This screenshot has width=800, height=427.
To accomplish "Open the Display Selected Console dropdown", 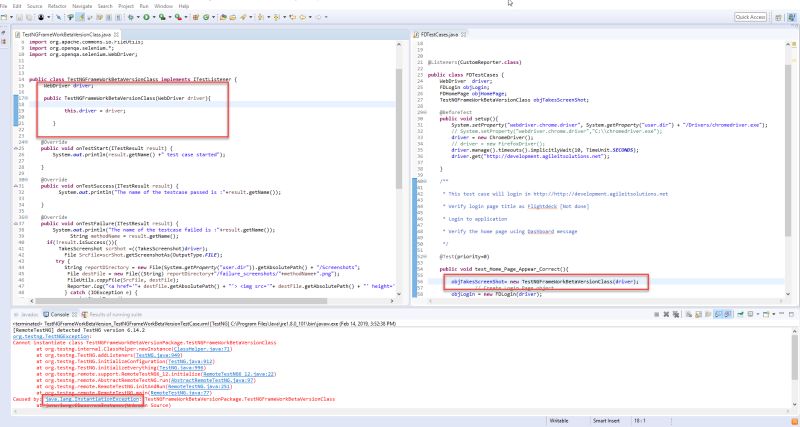I will click(x=758, y=314).
